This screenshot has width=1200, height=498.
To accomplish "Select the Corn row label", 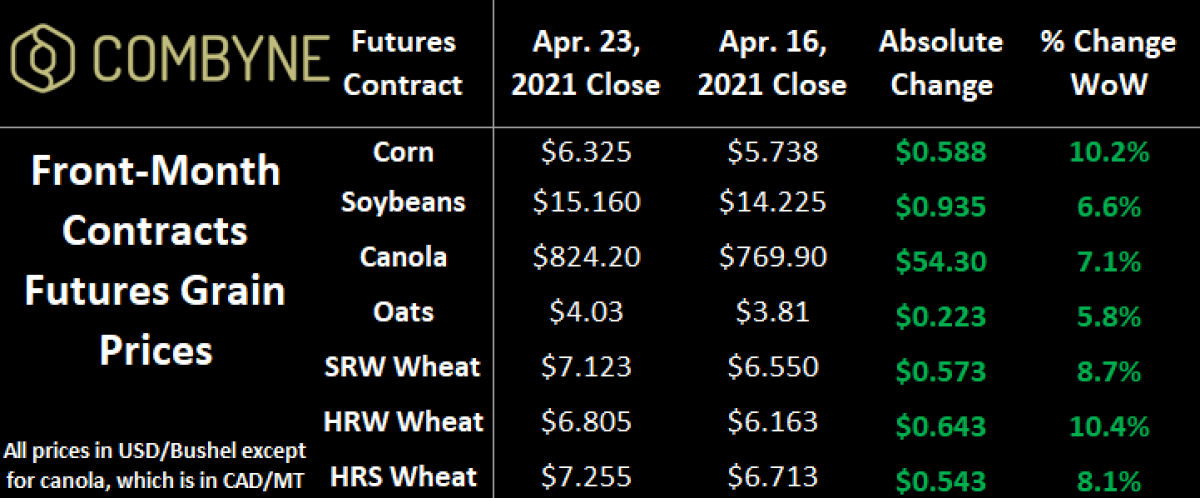I will coord(405,152).
